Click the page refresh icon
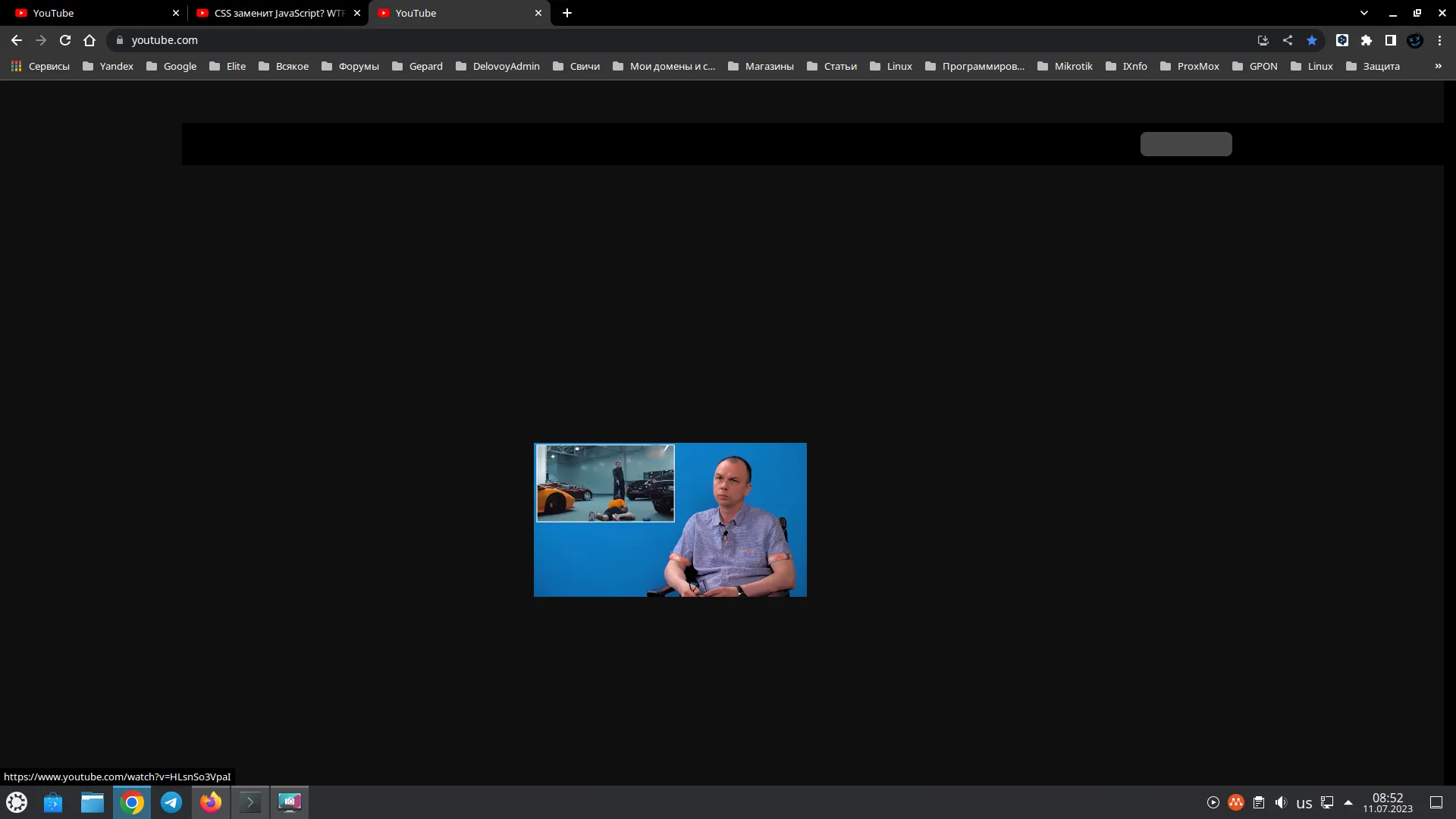Viewport: 1456px width, 819px height. (x=65, y=40)
